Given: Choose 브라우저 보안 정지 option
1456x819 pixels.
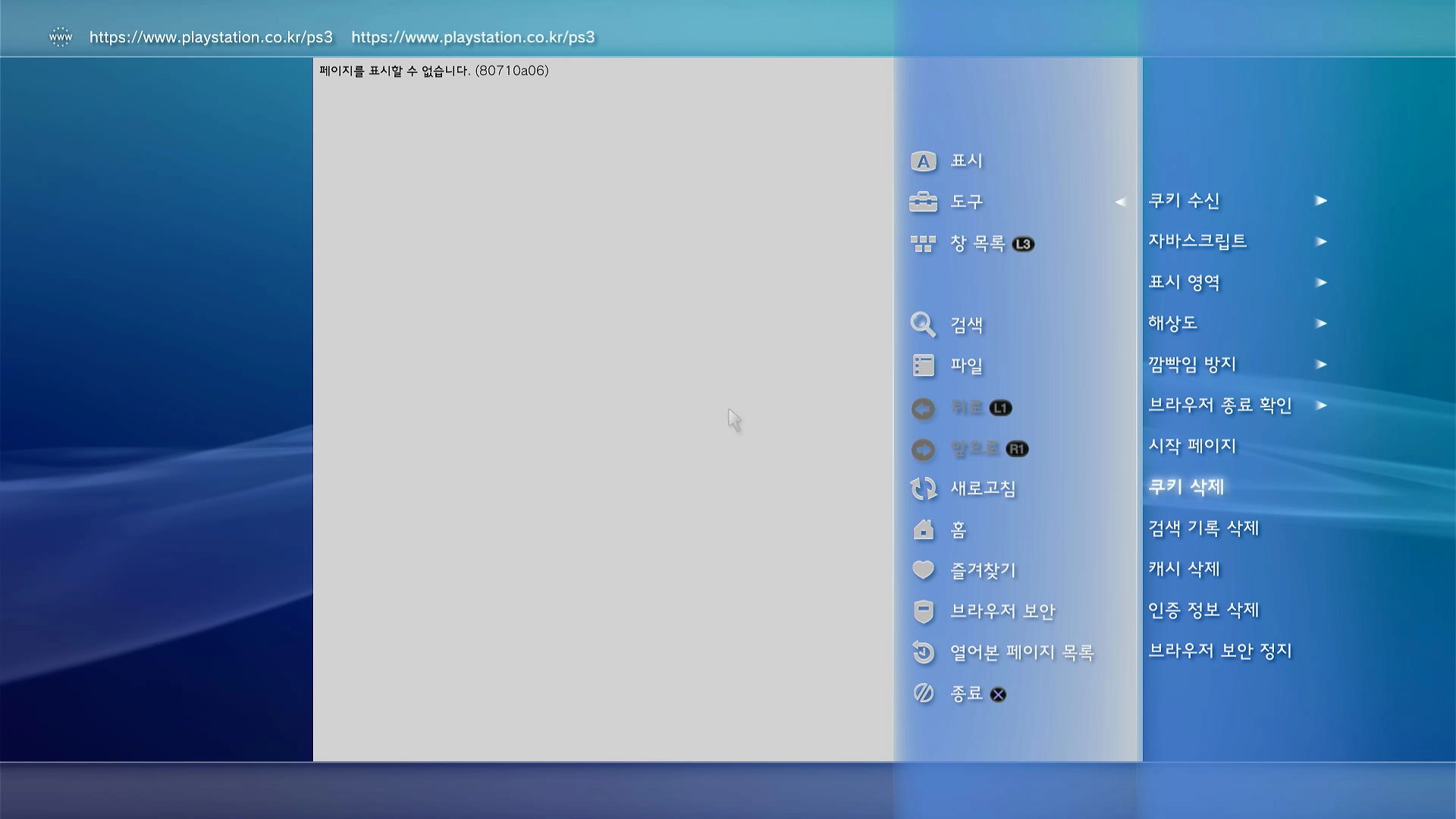Looking at the screenshot, I should tap(1220, 651).
